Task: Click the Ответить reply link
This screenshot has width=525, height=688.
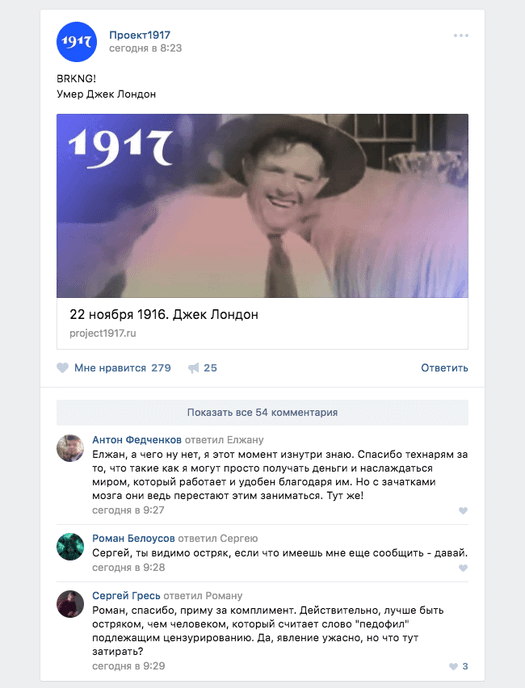Action: point(444,368)
